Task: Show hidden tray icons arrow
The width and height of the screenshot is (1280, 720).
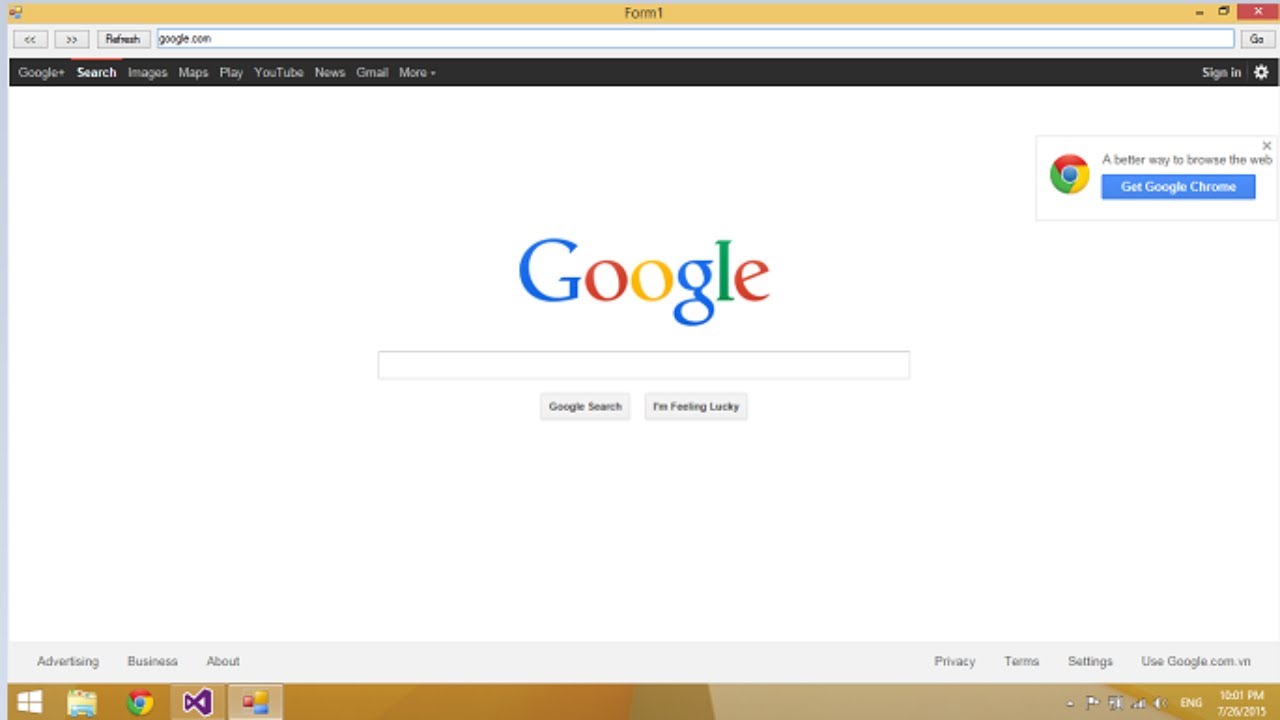Action: tap(1071, 703)
